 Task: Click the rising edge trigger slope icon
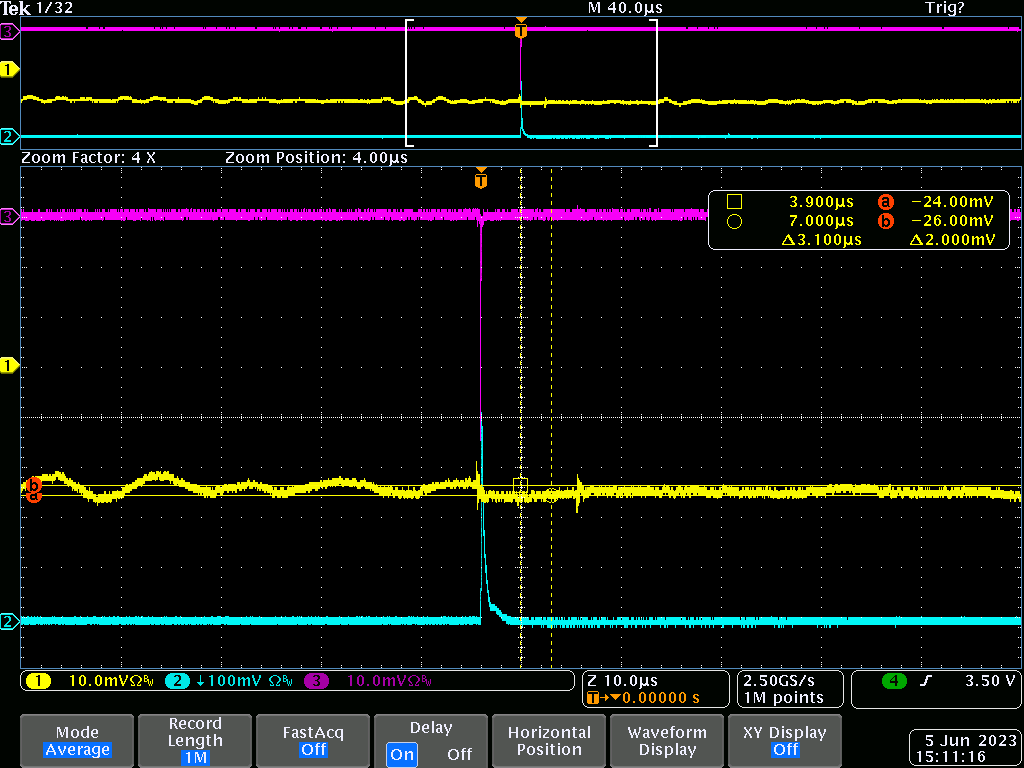[925, 681]
